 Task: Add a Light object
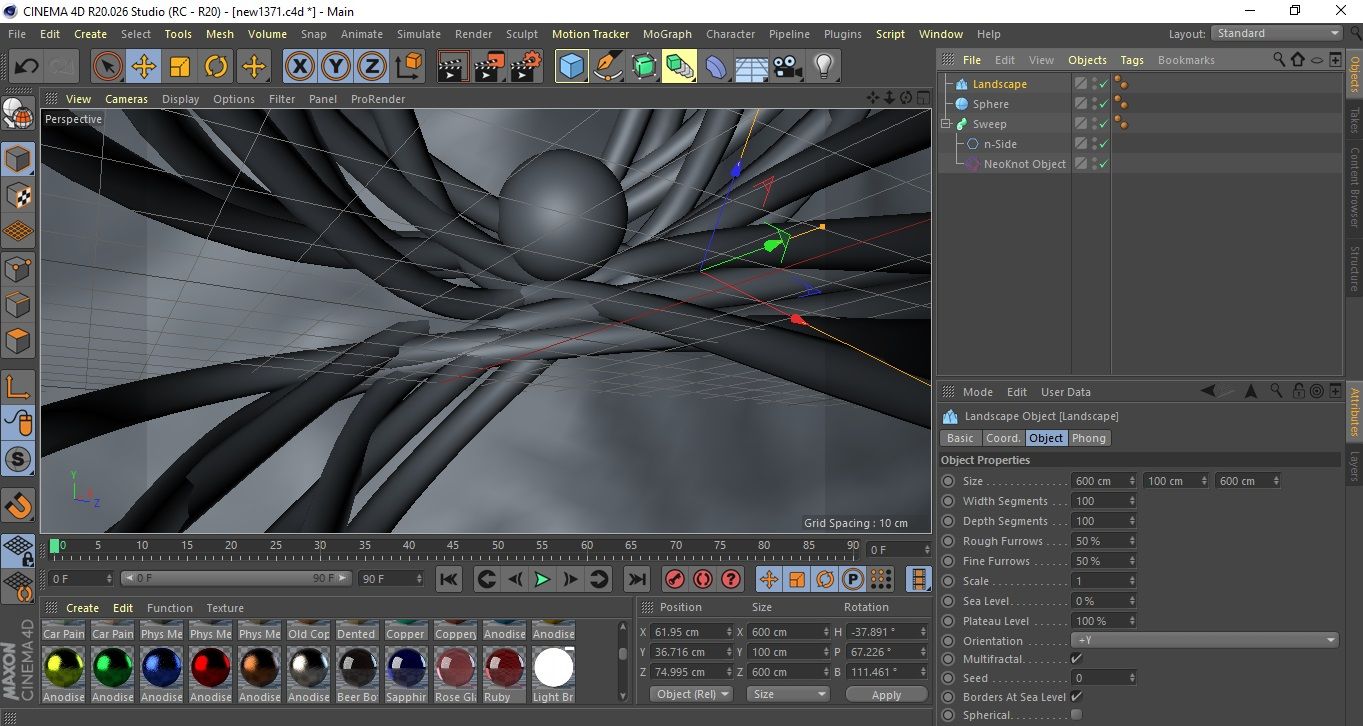[x=824, y=67]
